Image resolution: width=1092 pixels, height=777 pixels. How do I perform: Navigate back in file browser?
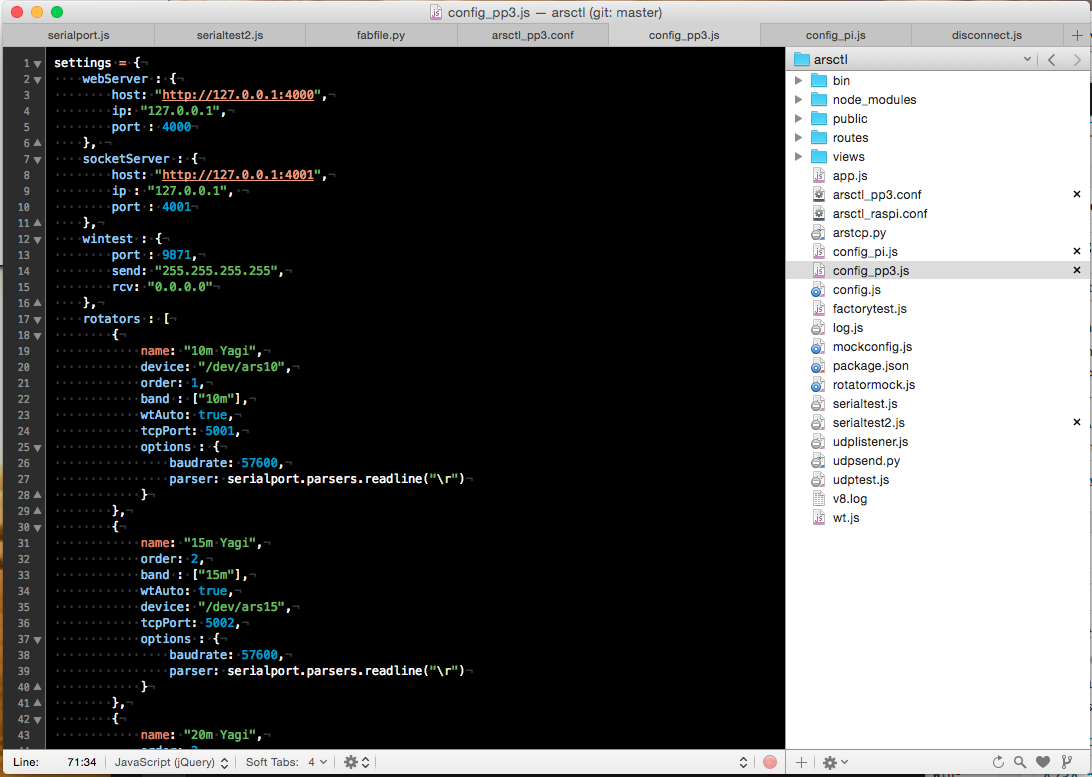point(1052,60)
